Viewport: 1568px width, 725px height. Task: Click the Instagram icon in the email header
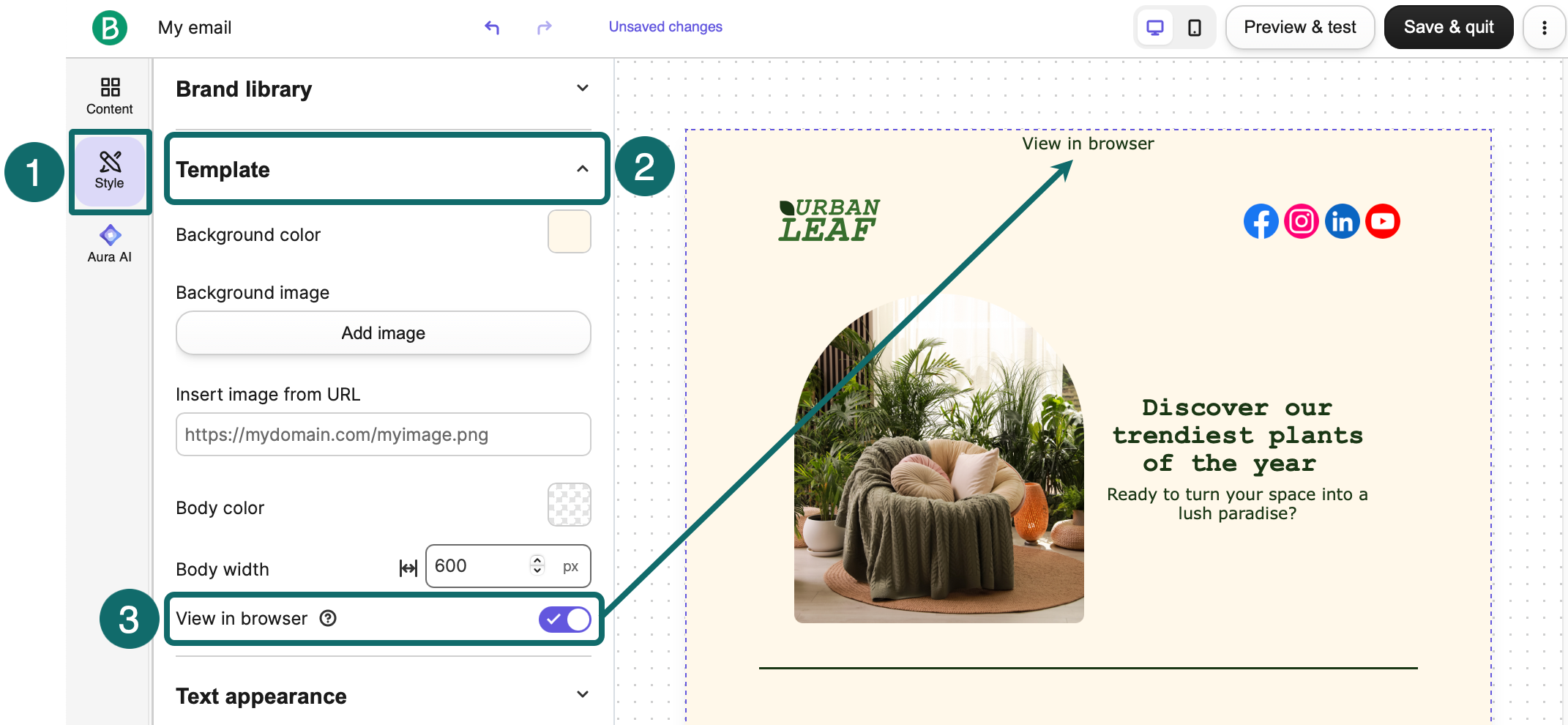point(1302,221)
